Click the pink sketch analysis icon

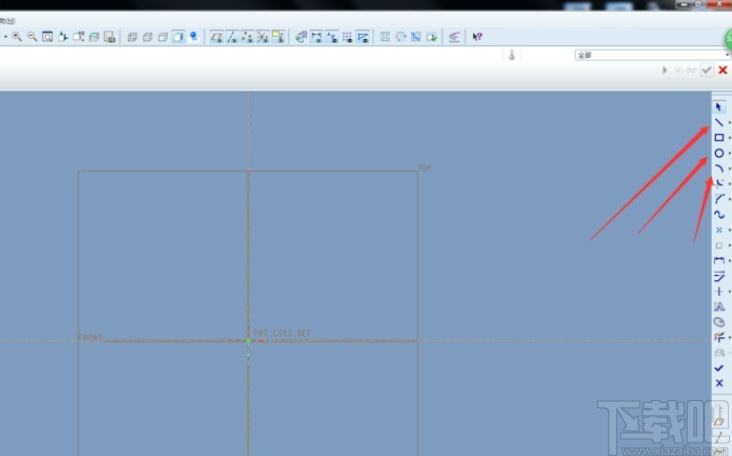(x=454, y=36)
